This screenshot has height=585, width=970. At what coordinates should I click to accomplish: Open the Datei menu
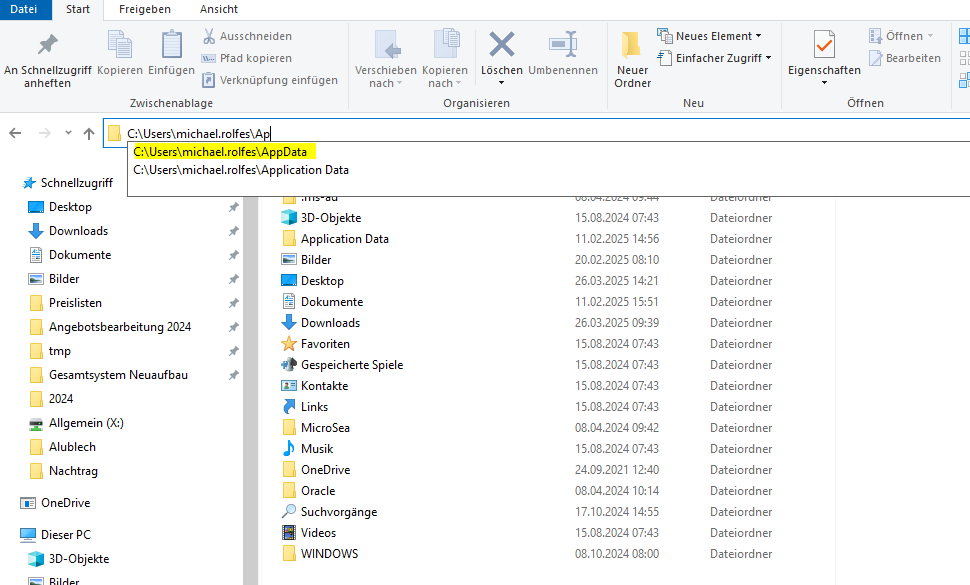click(24, 9)
